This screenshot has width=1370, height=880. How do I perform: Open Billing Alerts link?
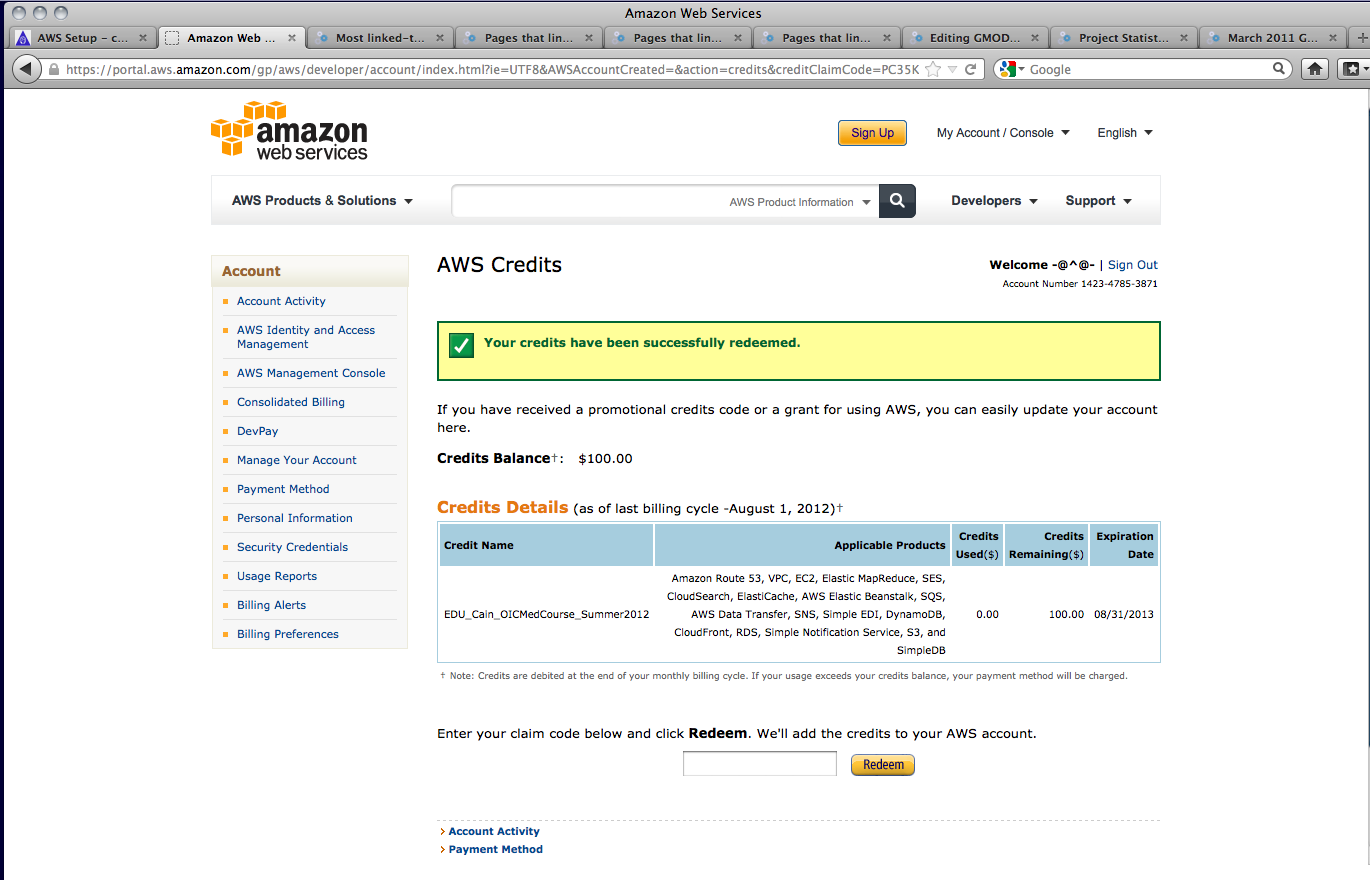pos(271,605)
